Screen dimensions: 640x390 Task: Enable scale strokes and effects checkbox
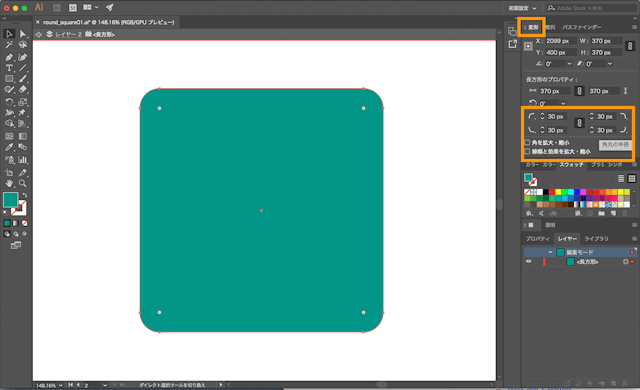coord(527,151)
